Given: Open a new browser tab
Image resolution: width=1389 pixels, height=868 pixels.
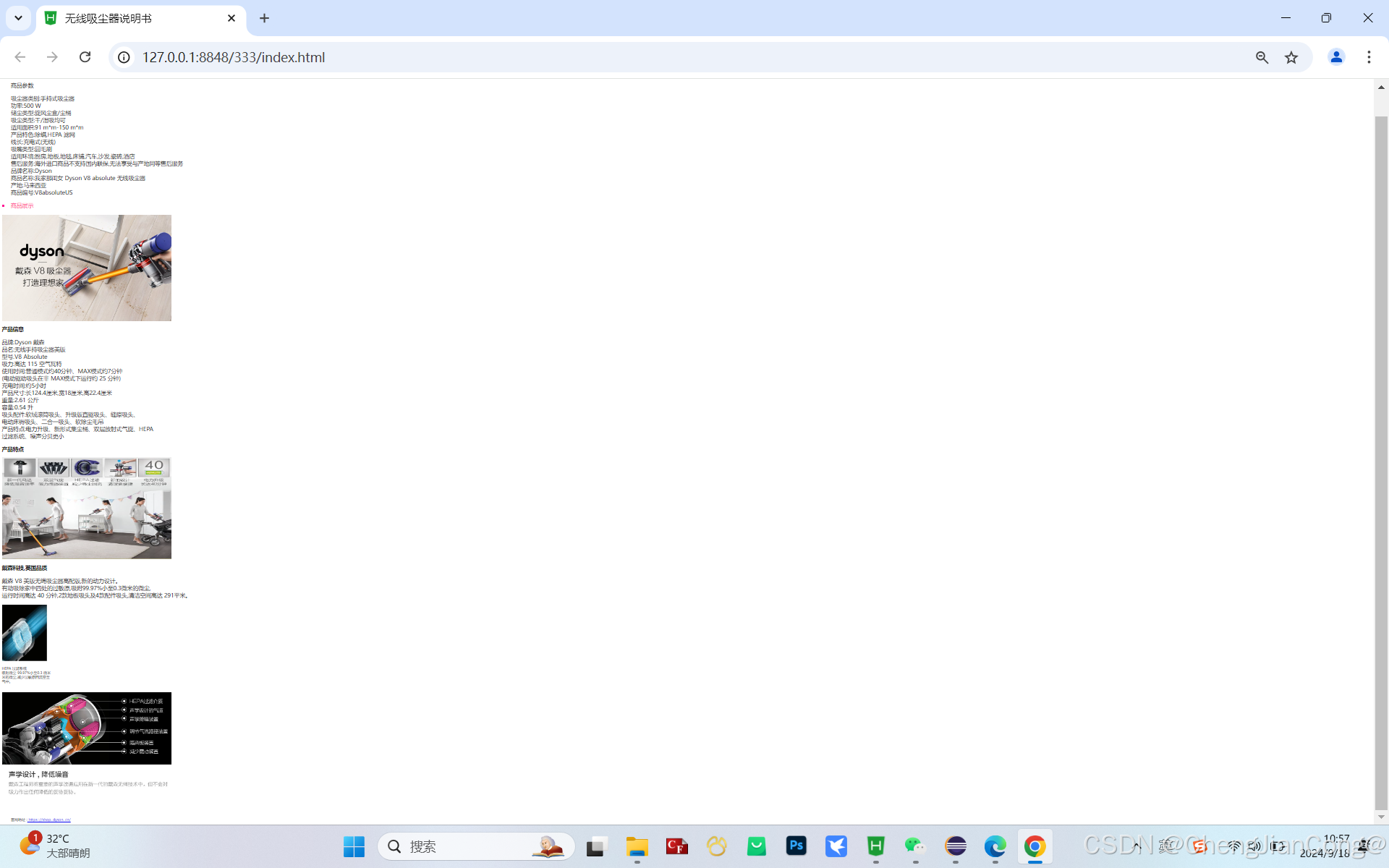Looking at the screenshot, I should 264,18.
